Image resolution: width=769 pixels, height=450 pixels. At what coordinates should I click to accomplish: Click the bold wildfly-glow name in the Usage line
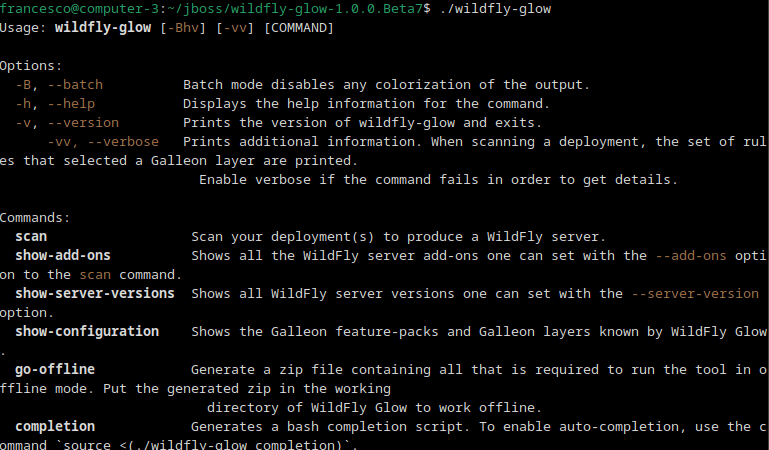103,28
